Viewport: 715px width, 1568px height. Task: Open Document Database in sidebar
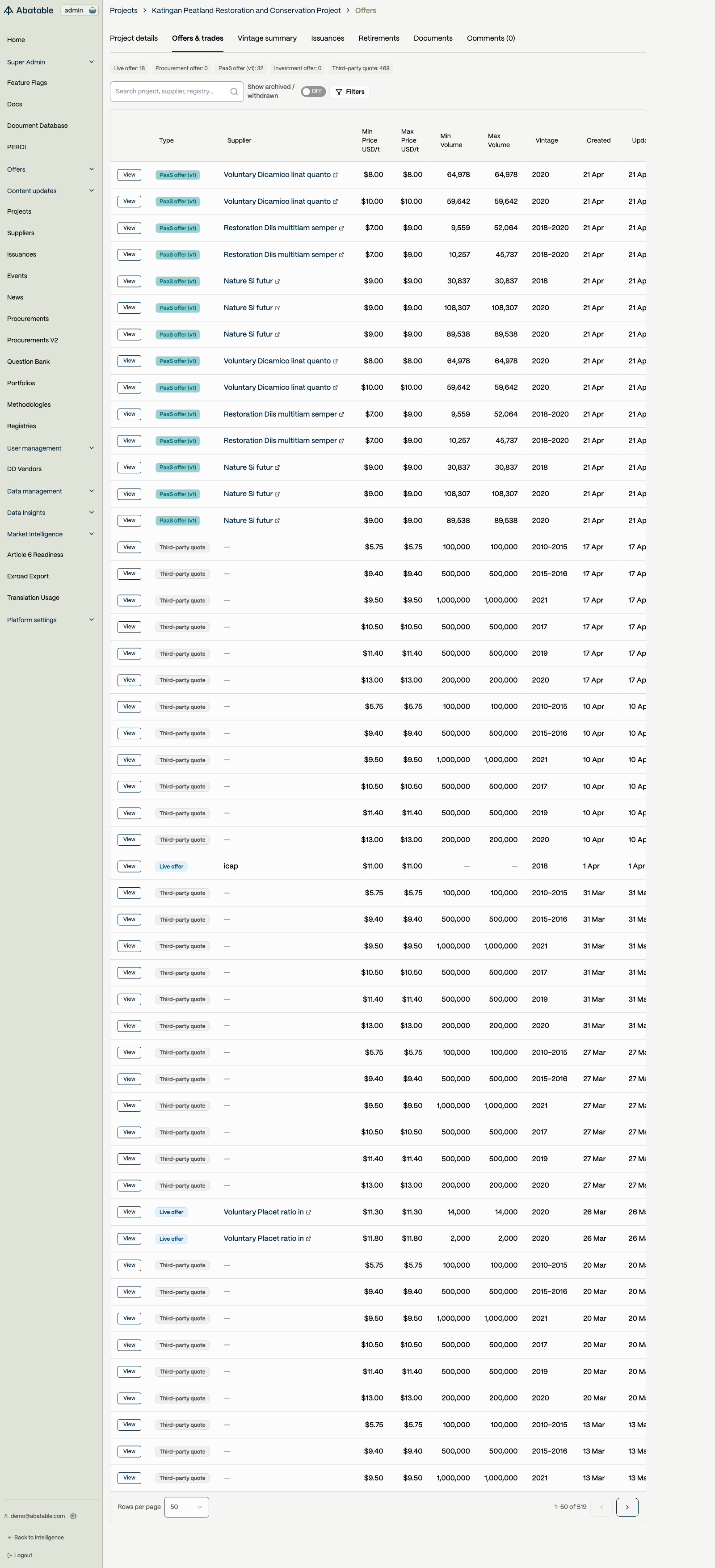coord(37,126)
